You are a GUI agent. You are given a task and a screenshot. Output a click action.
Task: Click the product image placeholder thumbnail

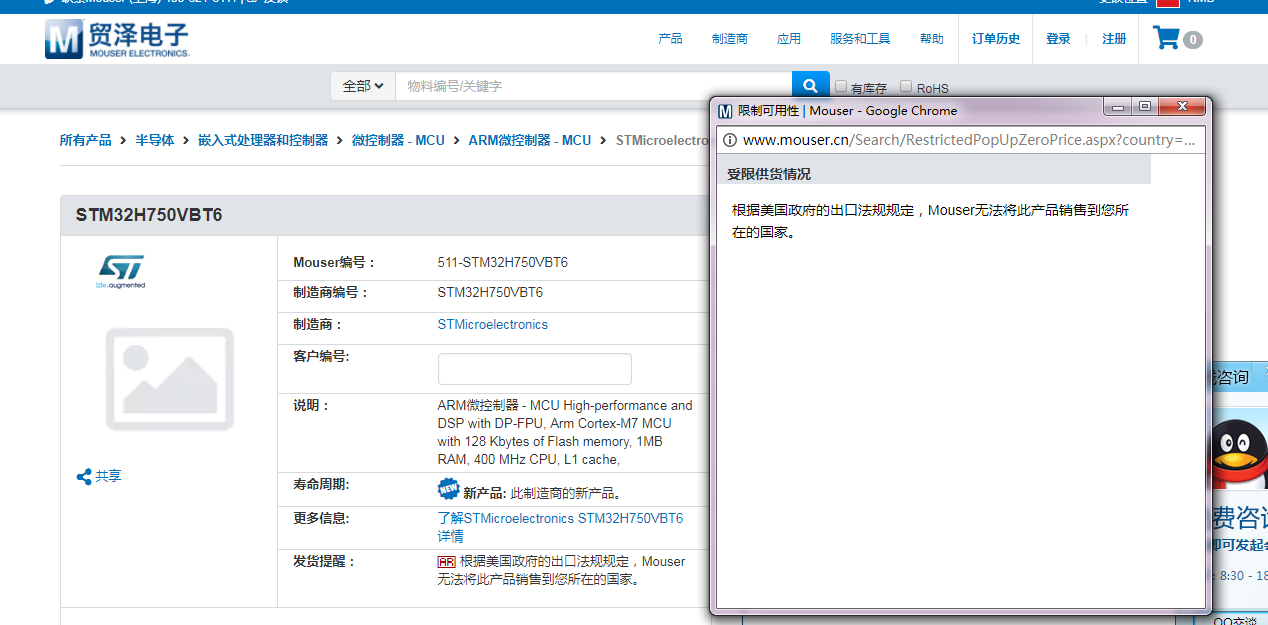point(170,379)
